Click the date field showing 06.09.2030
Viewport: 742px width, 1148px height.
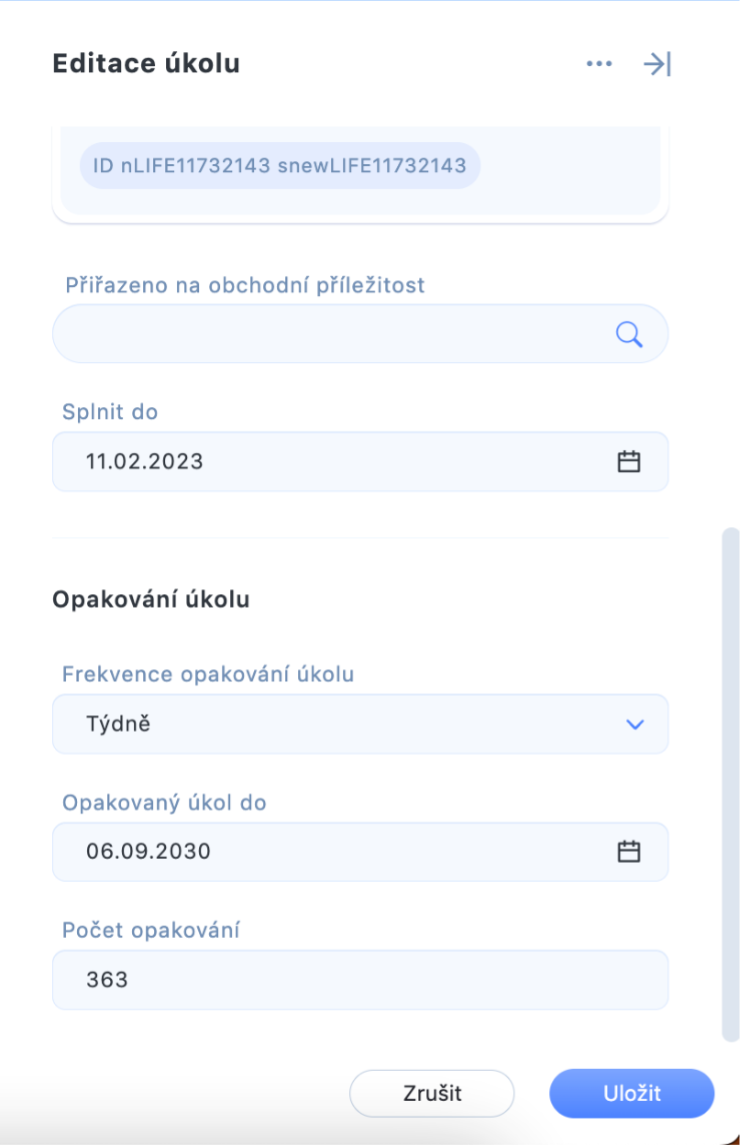(x=360, y=851)
